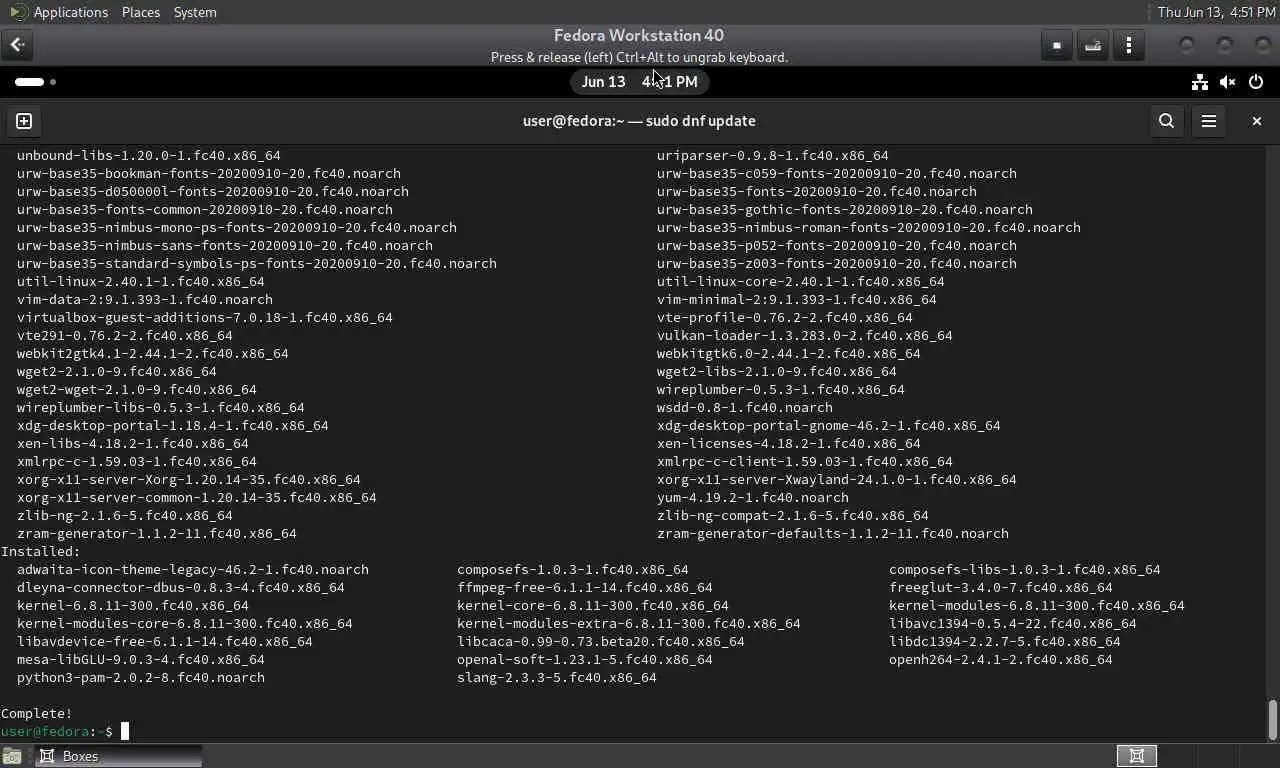Viewport: 1280px width, 768px height.
Task: Click the muted volume icon in Fedora panel
Action: point(1228,82)
